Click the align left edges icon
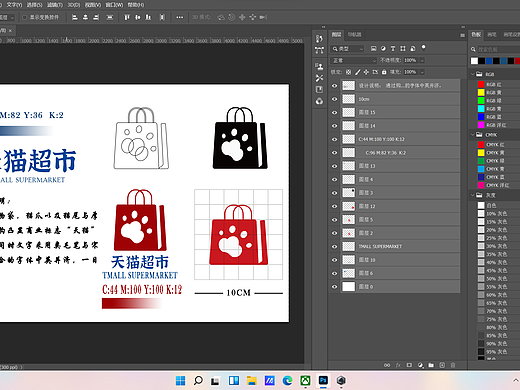The image size is (520, 390). (75, 17)
